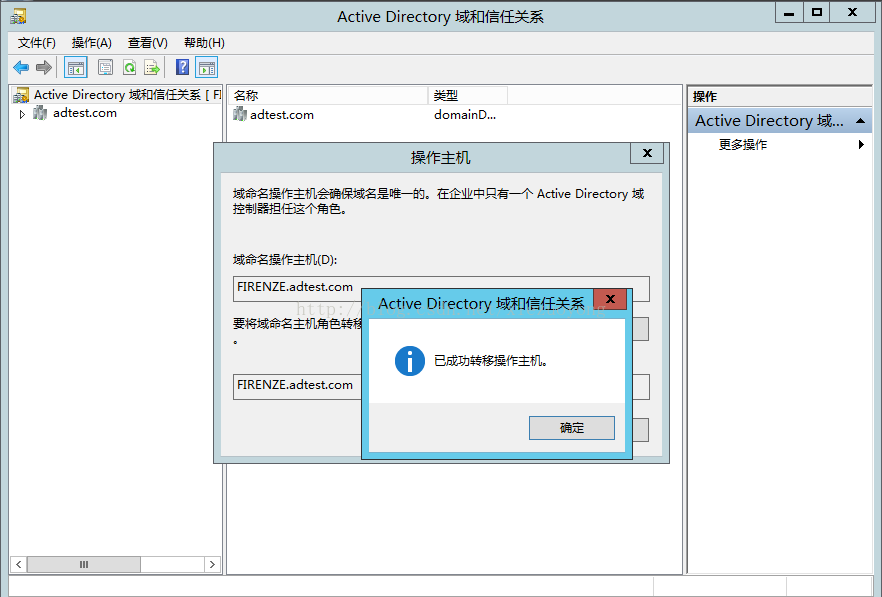This screenshot has height=597, width=882.
Task: Close the main Active Directory window
Action: [853, 12]
